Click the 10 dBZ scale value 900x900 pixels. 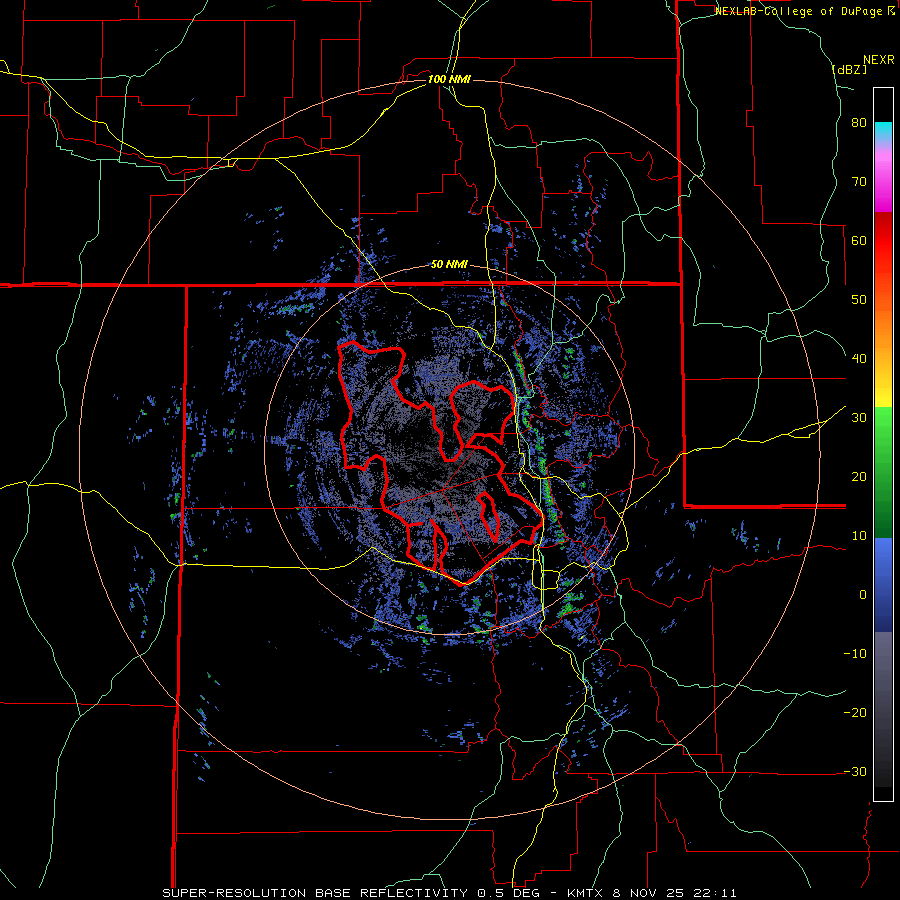[x=859, y=536]
